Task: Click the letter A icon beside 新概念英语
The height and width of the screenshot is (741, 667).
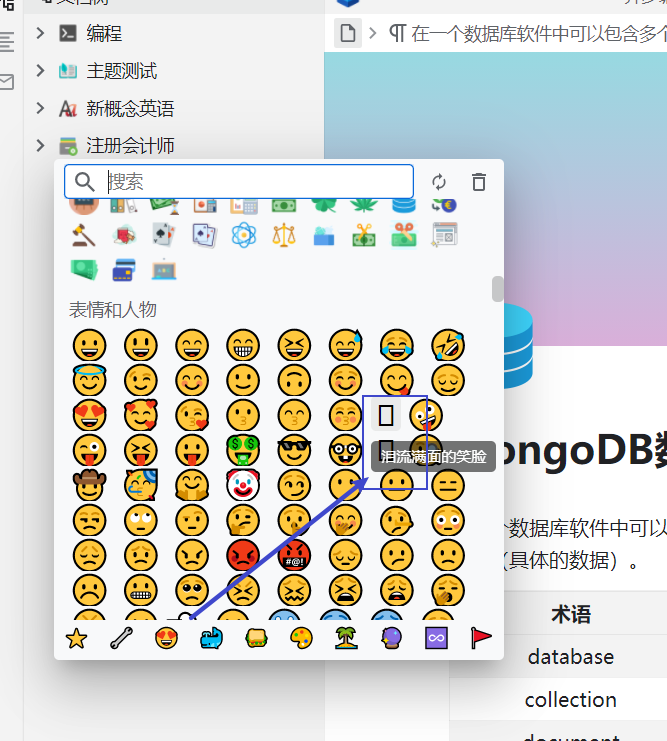Action: click(68, 108)
